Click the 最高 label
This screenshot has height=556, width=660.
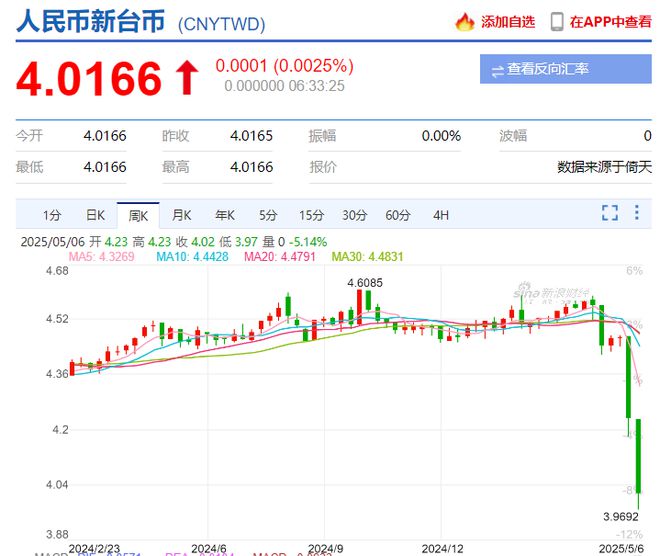pos(176,167)
